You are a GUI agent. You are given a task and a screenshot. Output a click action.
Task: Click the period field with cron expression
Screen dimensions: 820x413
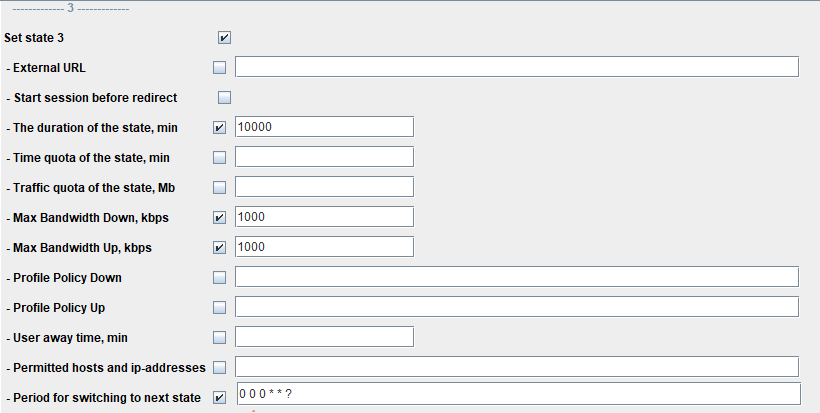coord(516,394)
